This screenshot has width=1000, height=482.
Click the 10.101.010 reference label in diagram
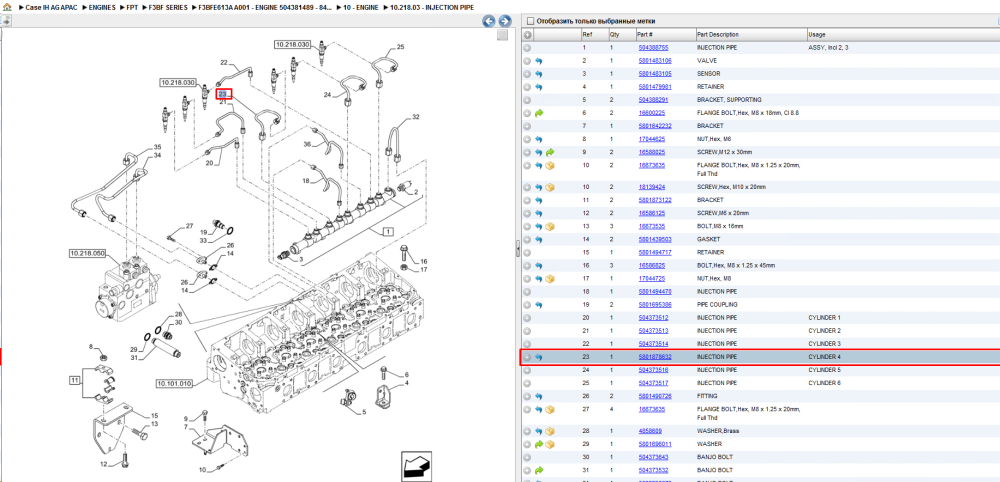[x=174, y=383]
